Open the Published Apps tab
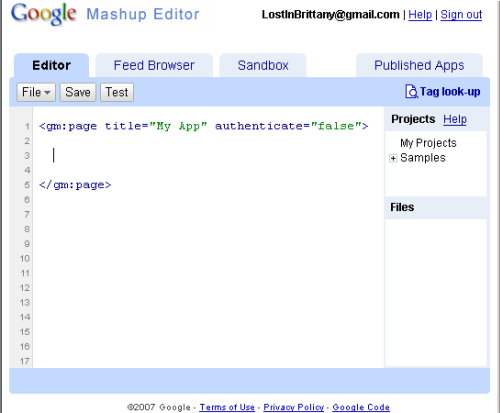This screenshot has height=413, width=500. click(419, 65)
